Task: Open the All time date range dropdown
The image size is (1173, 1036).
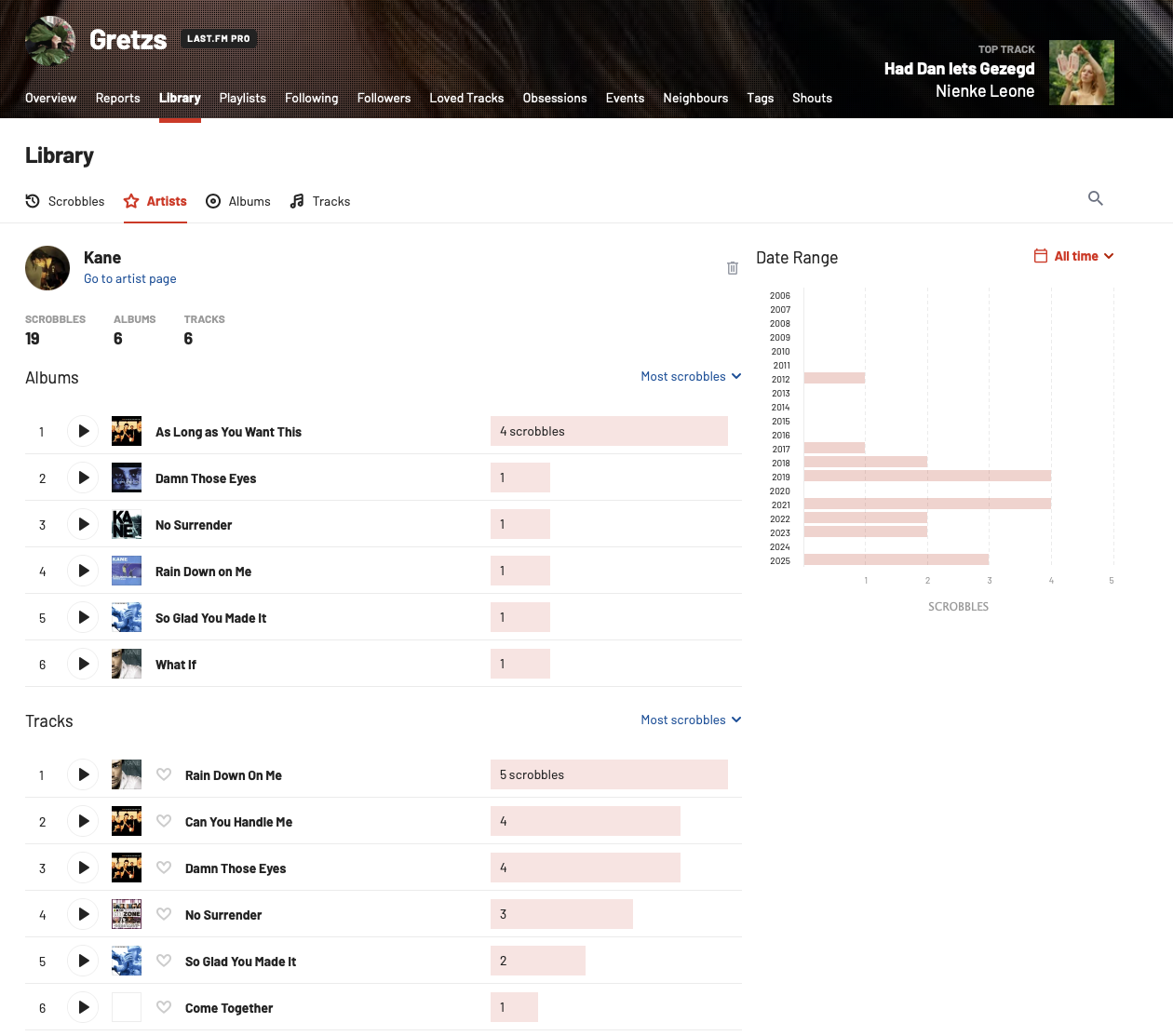Action: point(1074,256)
